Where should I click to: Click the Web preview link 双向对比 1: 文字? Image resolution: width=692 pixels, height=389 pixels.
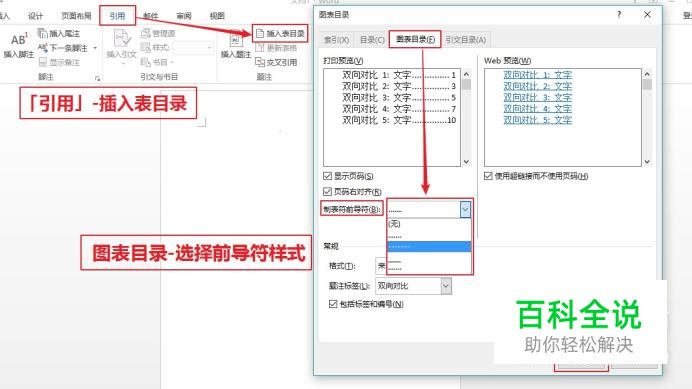point(538,75)
